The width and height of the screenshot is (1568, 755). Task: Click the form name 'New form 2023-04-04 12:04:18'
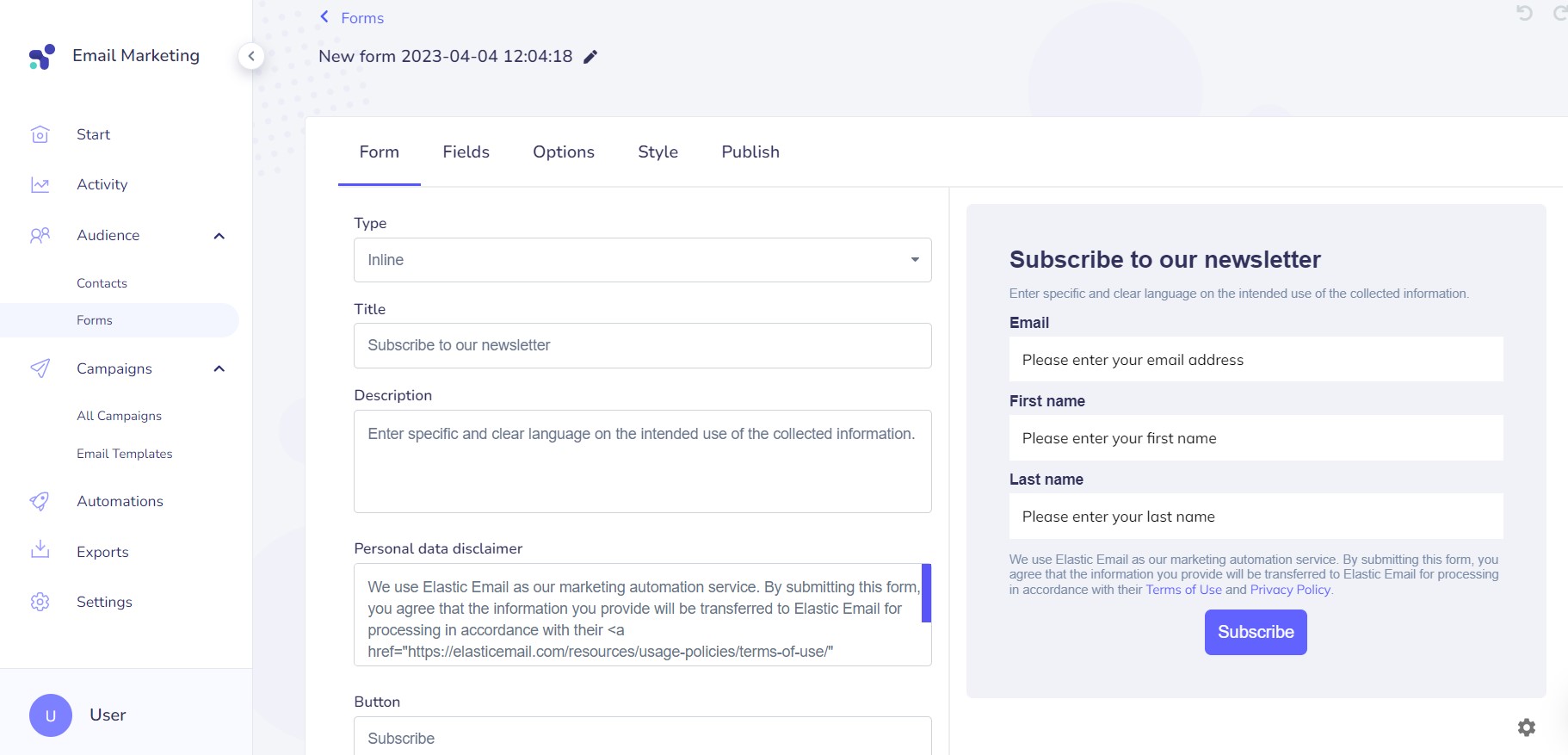pyautogui.click(x=446, y=57)
